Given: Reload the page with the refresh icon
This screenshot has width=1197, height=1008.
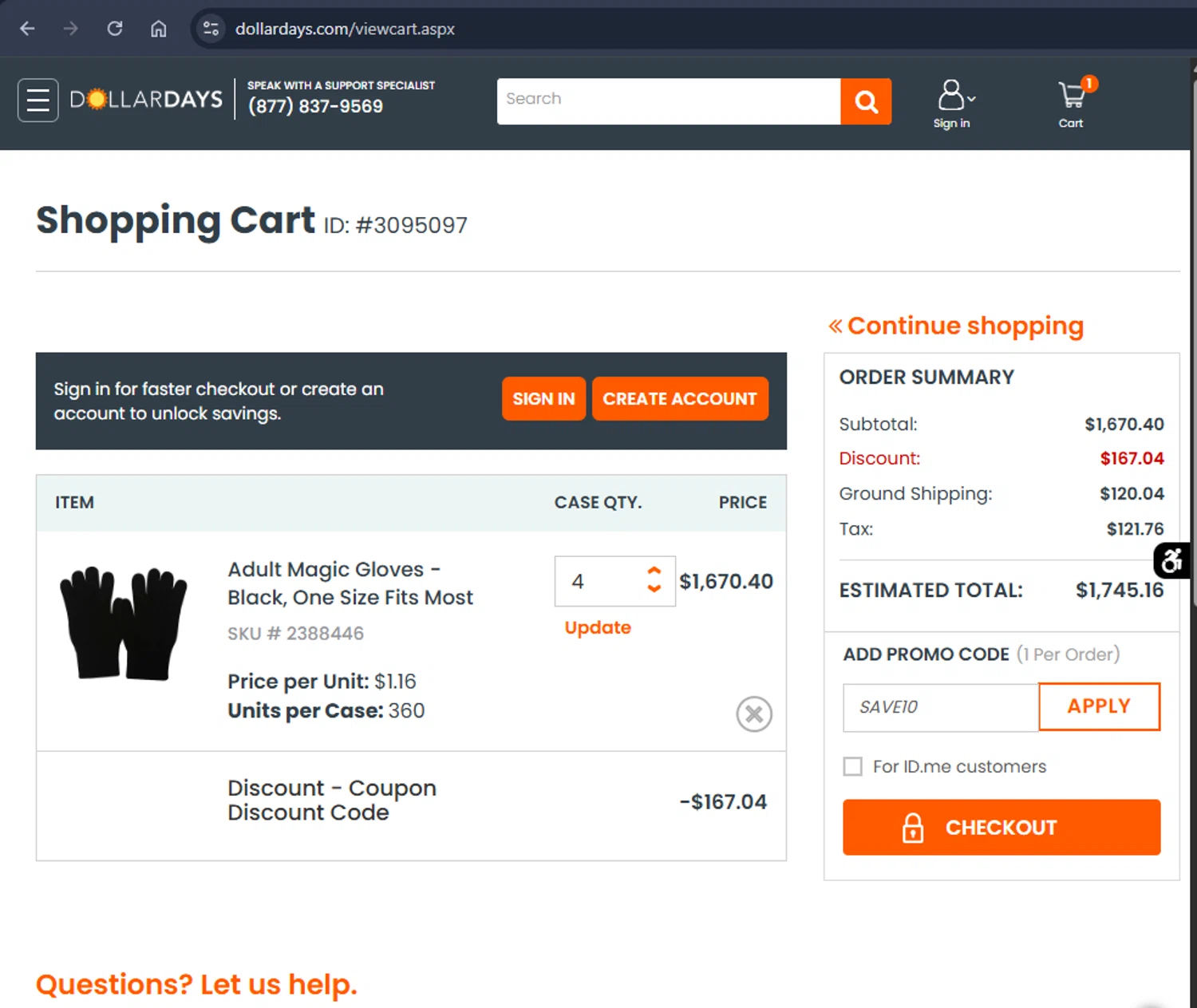Looking at the screenshot, I should pyautogui.click(x=115, y=29).
